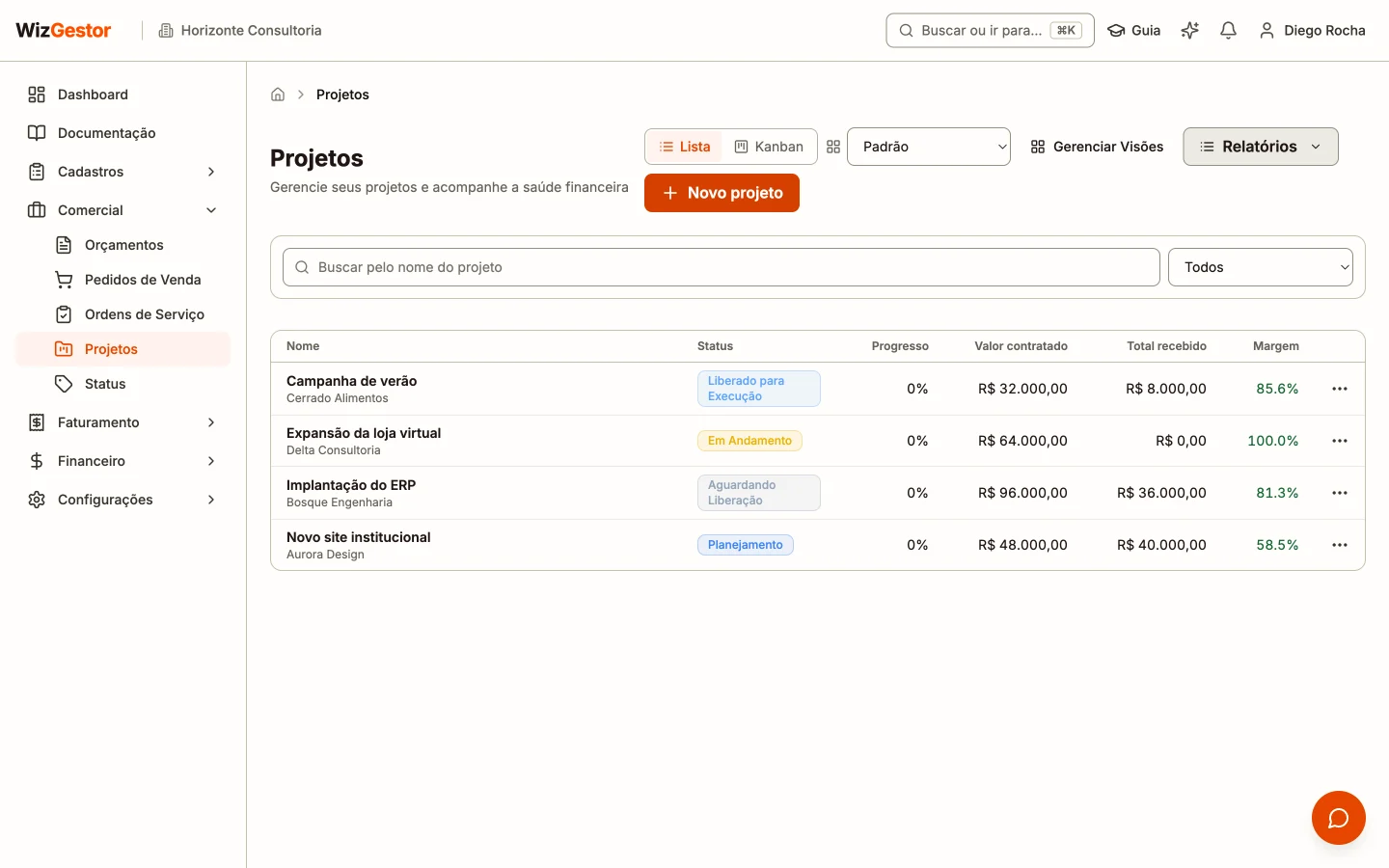Click the Status tag icon in the sidebar

(x=64, y=384)
